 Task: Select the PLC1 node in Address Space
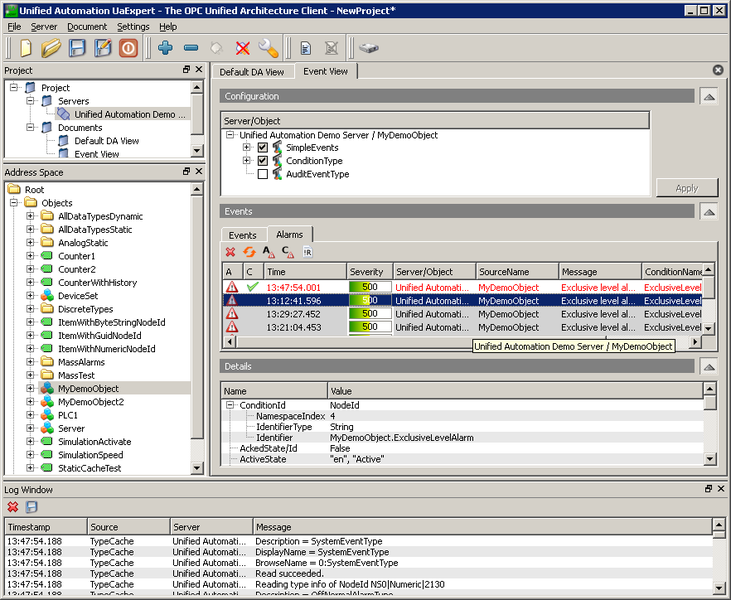pos(68,415)
